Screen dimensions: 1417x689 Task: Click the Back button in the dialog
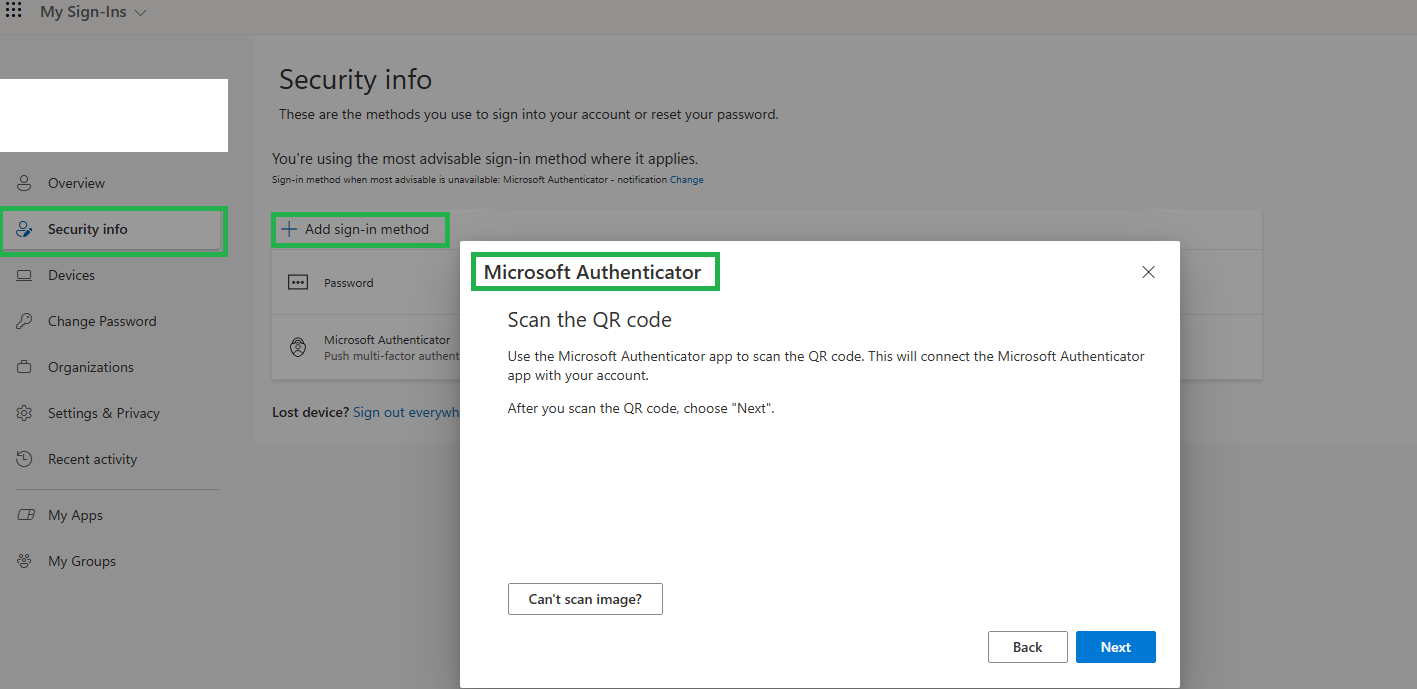pos(1027,647)
